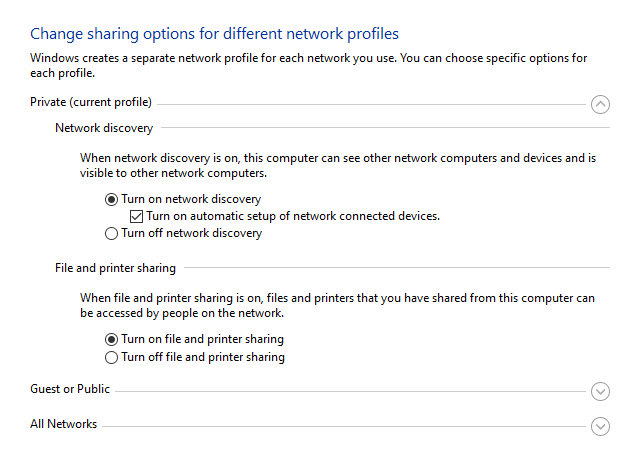Click the File and printer sharing subsection heading
Image resolution: width=640 pixels, height=467 pixels.
[116, 268]
